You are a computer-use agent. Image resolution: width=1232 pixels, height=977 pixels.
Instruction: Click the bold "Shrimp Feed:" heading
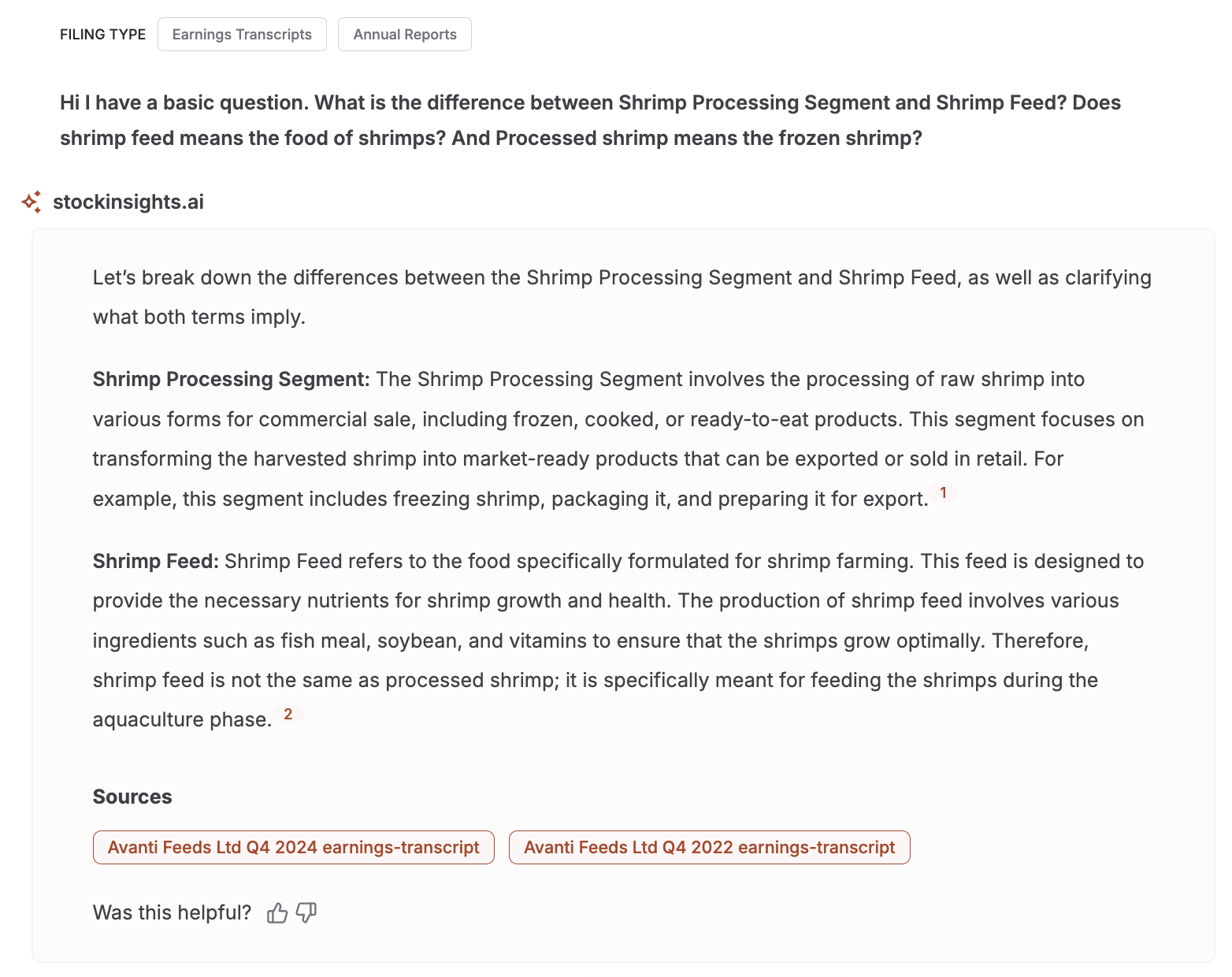coord(156,562)
